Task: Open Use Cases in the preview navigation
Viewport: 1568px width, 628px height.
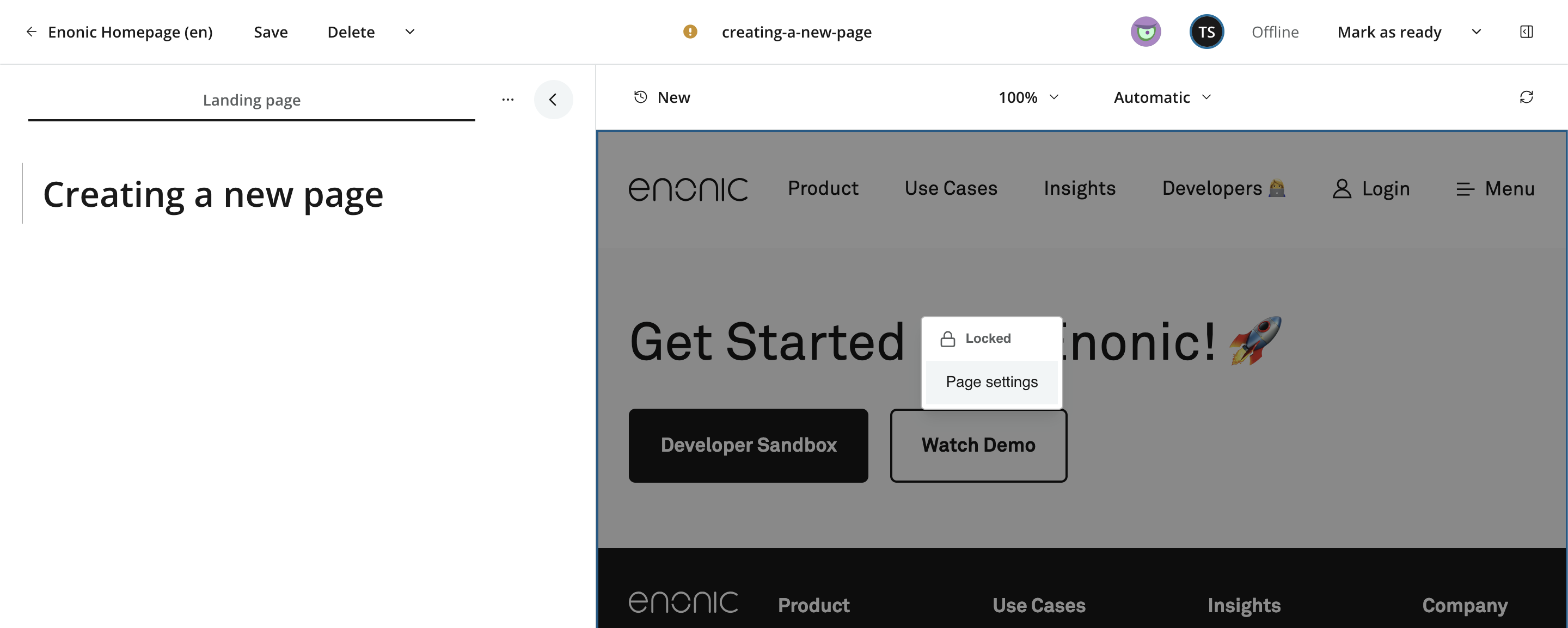Action: click(x=951, y=188)
